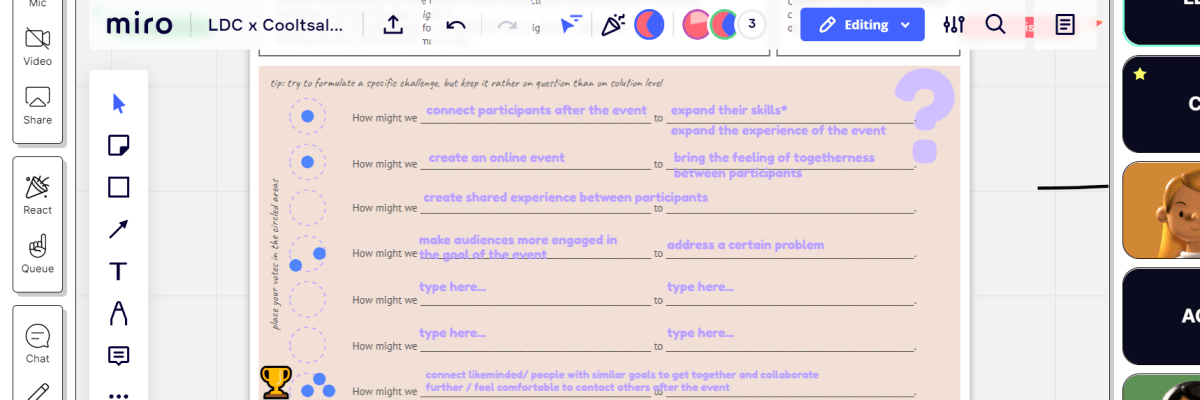Expand the participants list showing 3
Viewport: 1200px width, 400px height.
751,24
